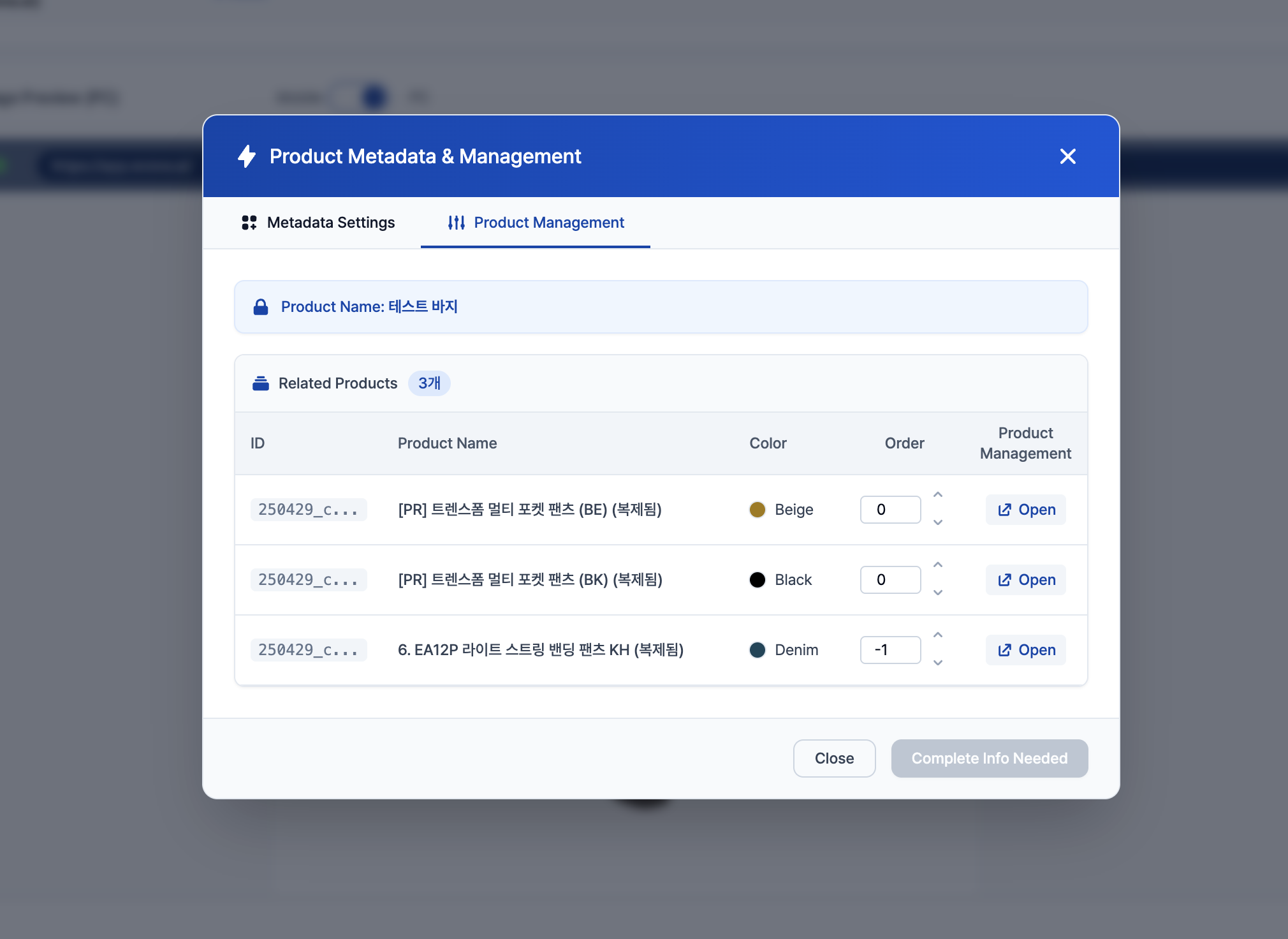The width and height of the screenshot is (1288, 939).
Task: Click the external-link icon in Black row's Open button
Action: pos(1005,580)
